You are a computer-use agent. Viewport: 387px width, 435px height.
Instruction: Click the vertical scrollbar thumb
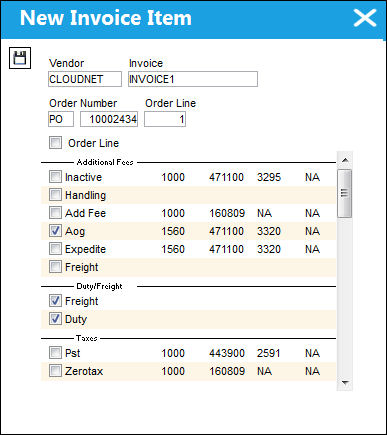tap(345, 193)
